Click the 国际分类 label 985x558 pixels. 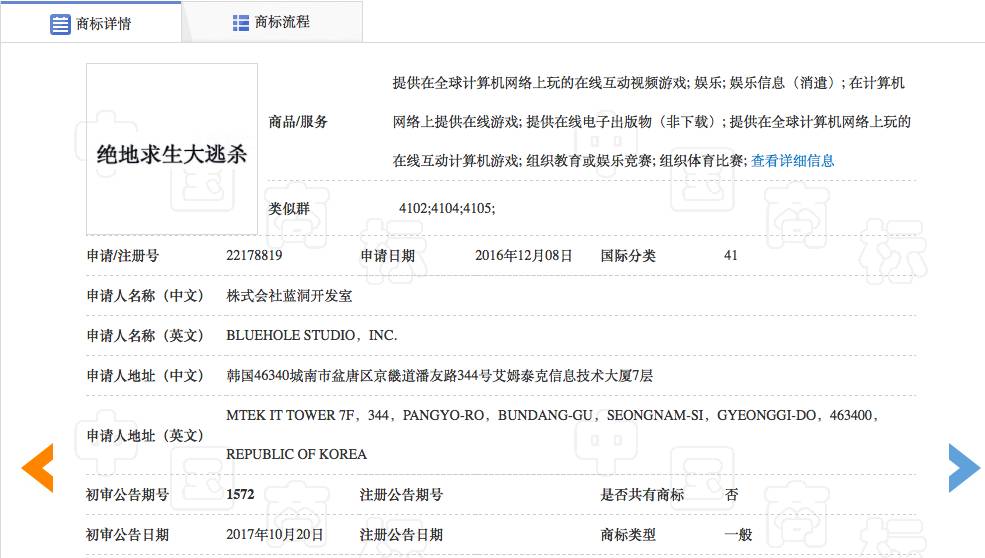628,256
